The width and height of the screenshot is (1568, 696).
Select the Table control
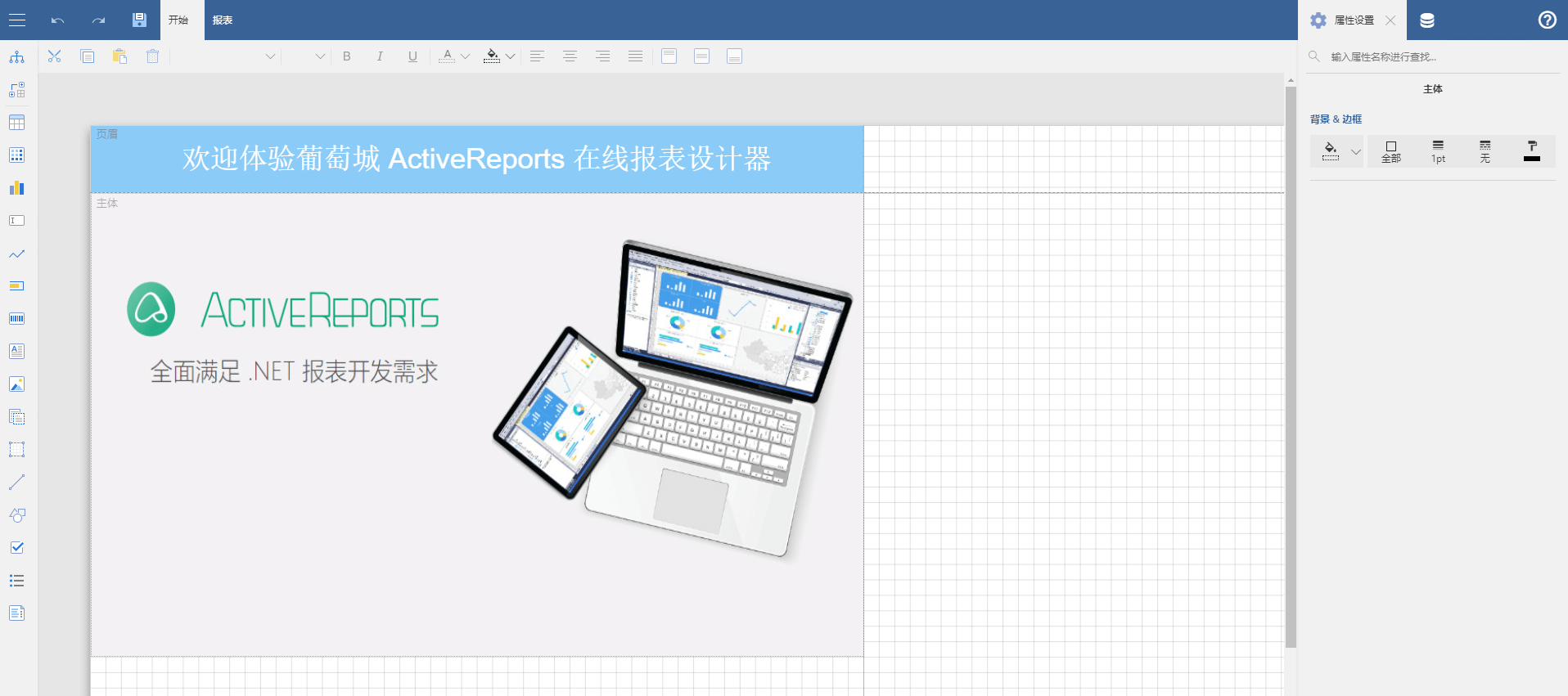(16, 123)
